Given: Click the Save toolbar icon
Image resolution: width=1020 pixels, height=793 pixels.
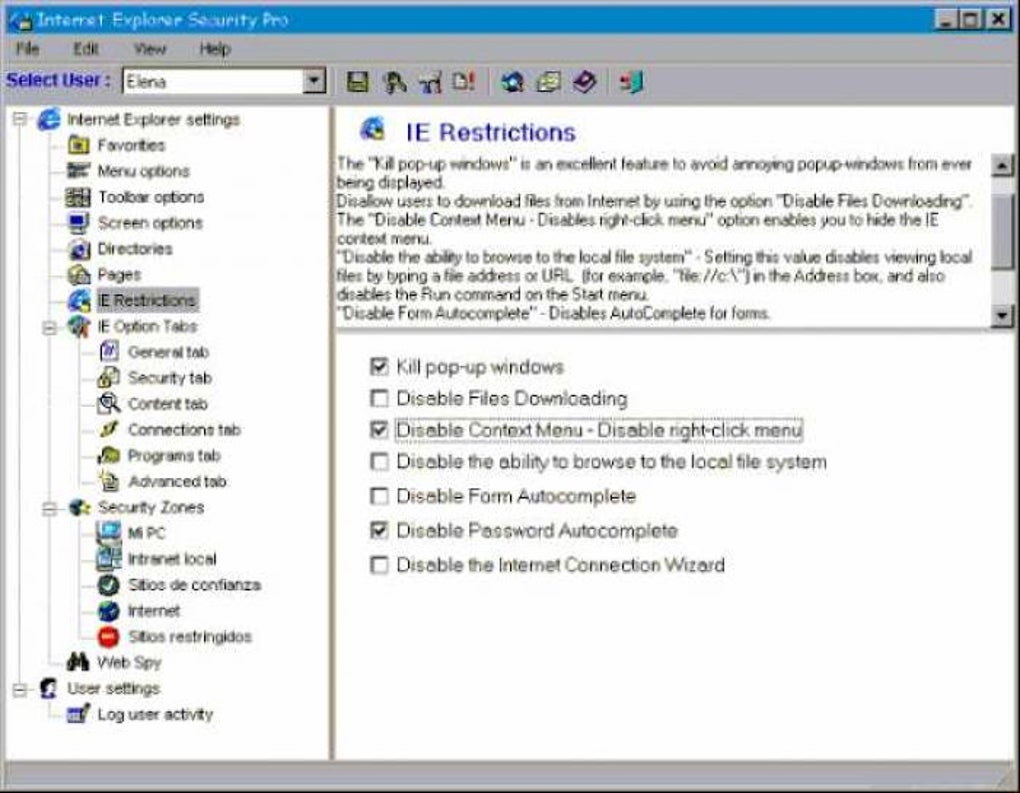Looking at the screenshot, I should (356, 83).
